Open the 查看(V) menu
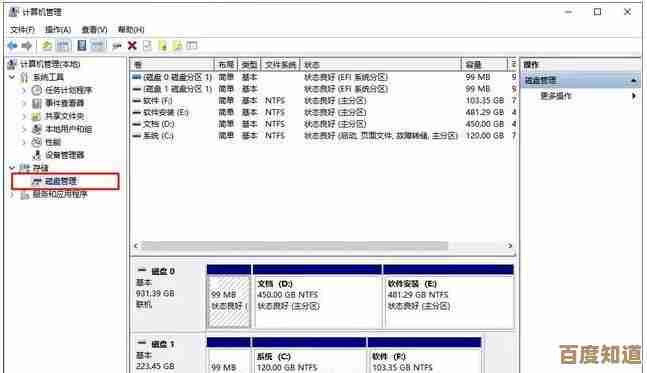Screen dimensions: 647x373 point(94,29)
